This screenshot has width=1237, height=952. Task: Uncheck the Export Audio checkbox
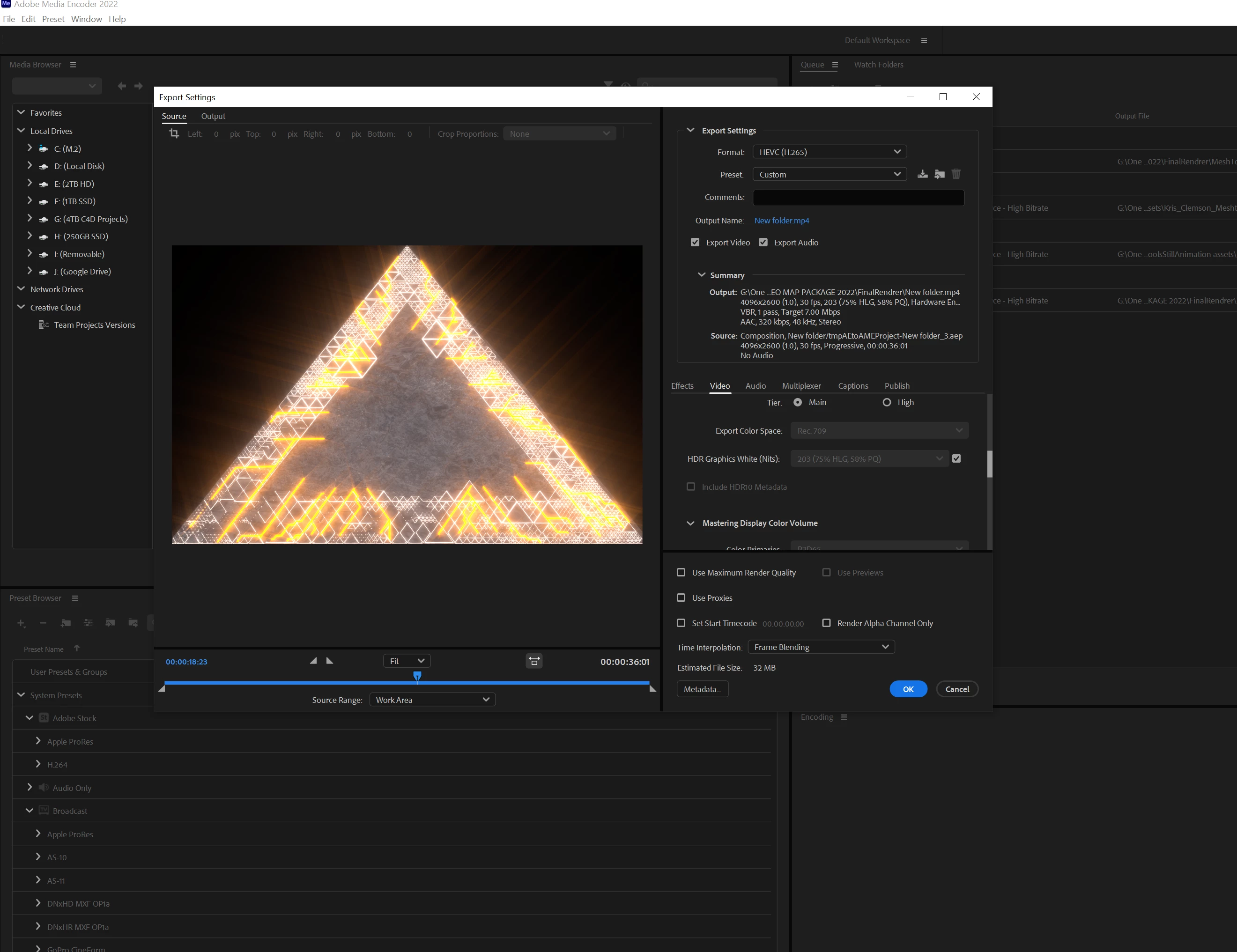pyautogui.click(x=763, y=243)
